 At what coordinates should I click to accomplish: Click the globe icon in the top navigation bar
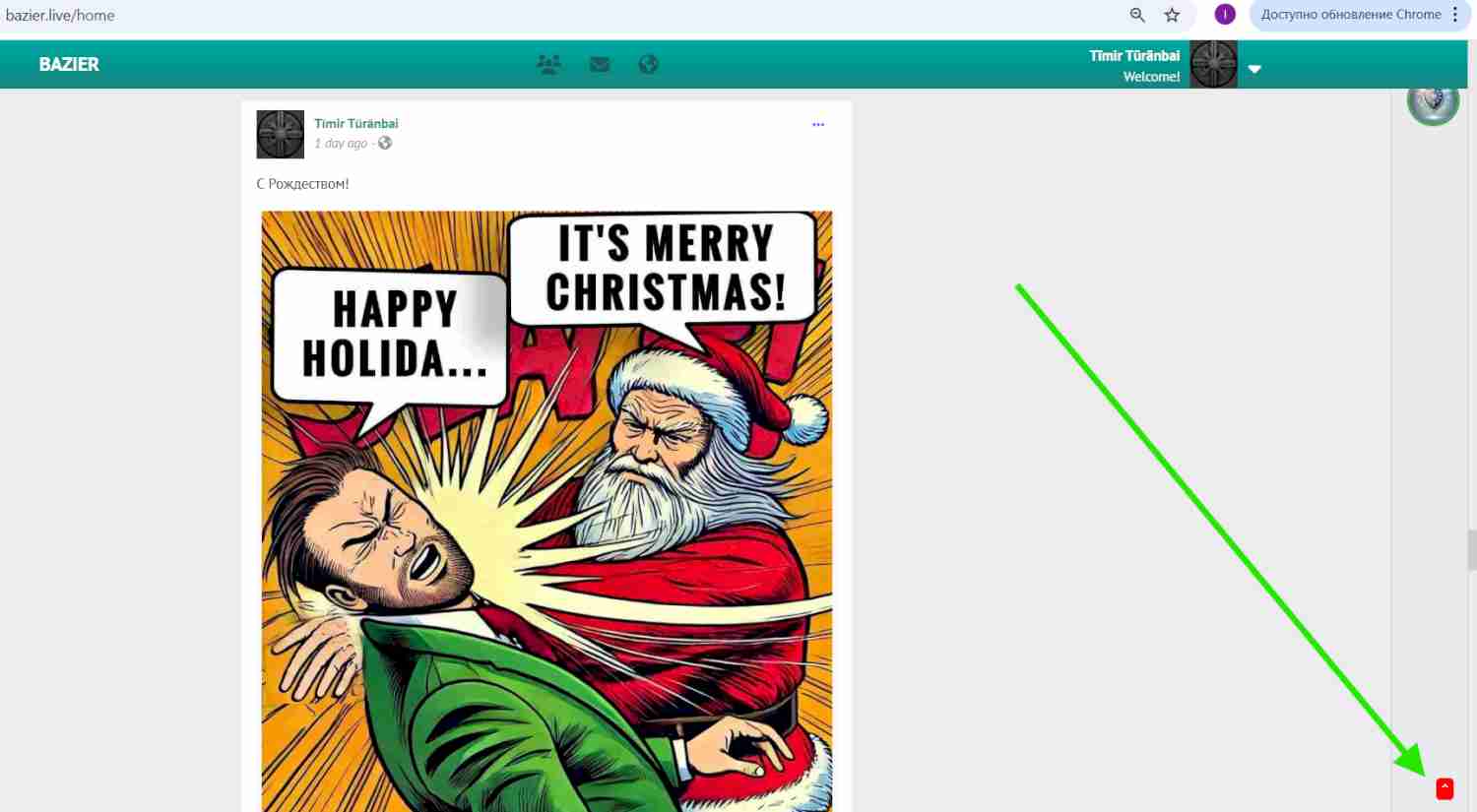648,65
